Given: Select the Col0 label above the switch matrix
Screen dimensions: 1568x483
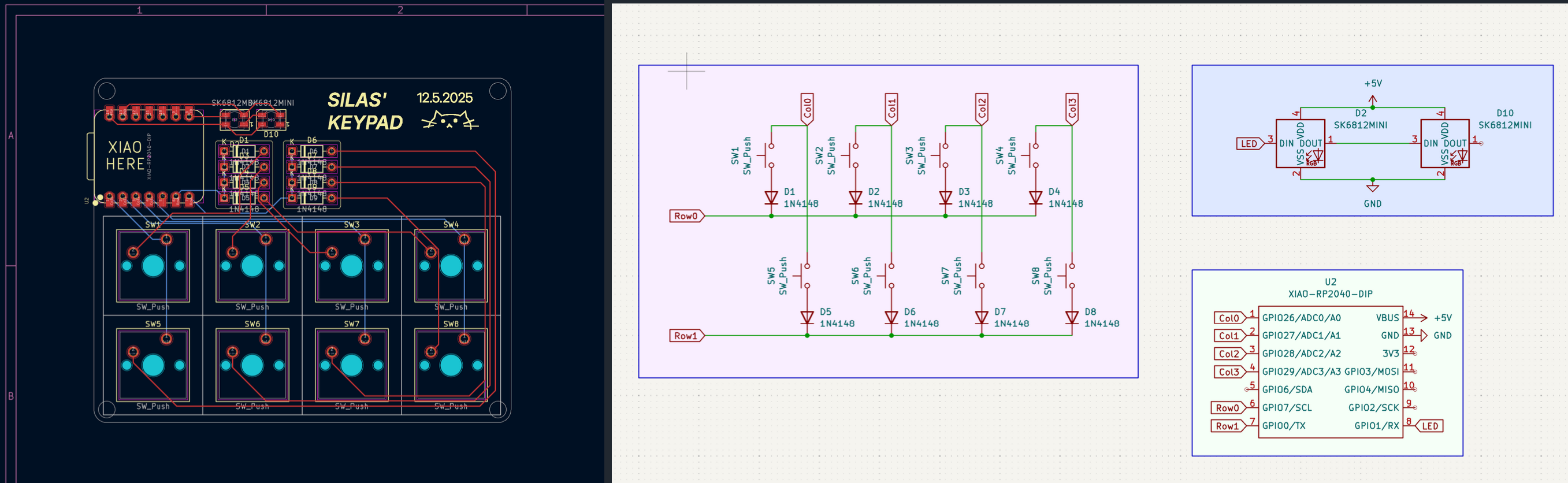Looking at the screenshot, I should point(807,109).
